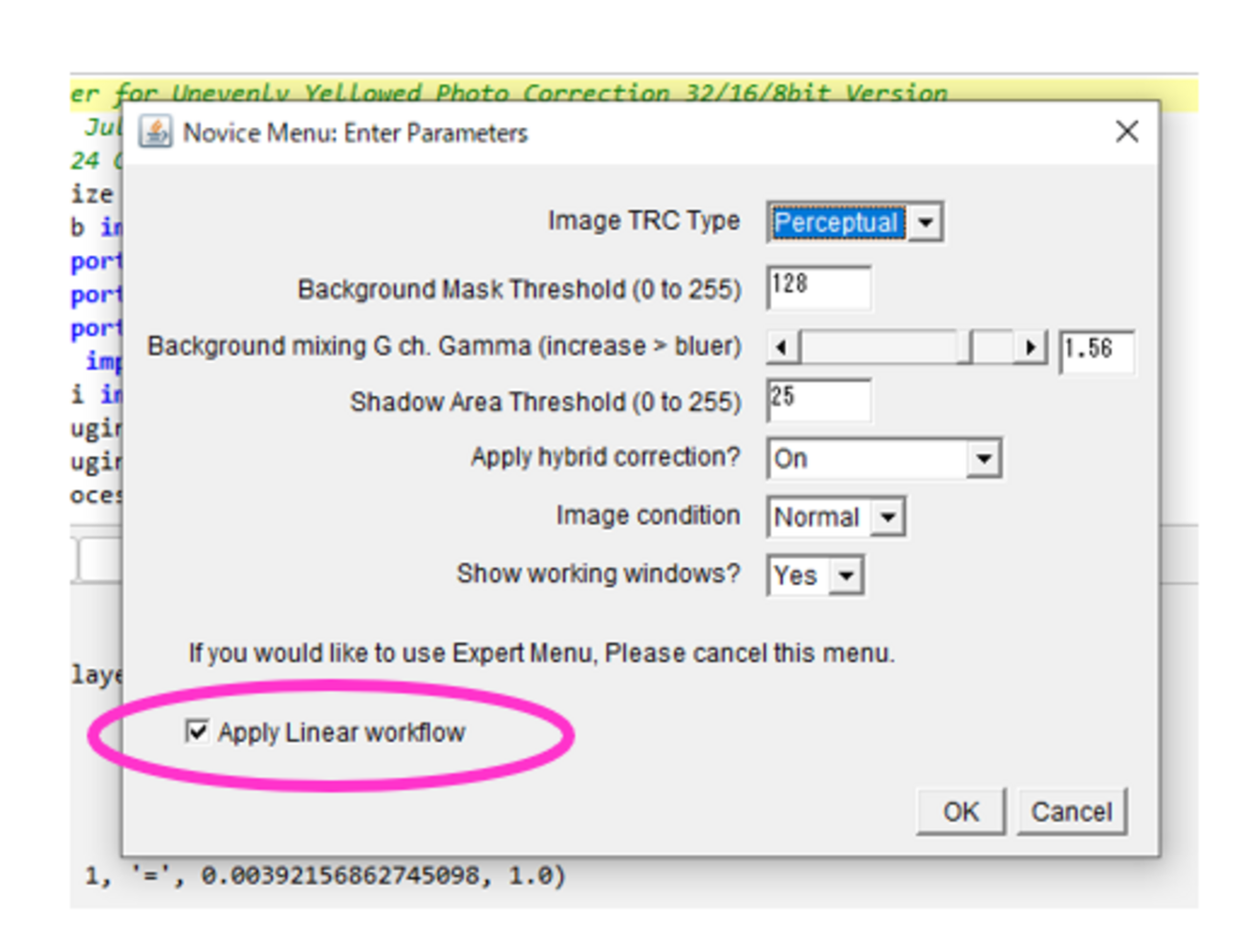Click the Expert Menu instruction text
Viewport: 1242px width, 952px height.
pyautogui.click(x=542, y=653)
